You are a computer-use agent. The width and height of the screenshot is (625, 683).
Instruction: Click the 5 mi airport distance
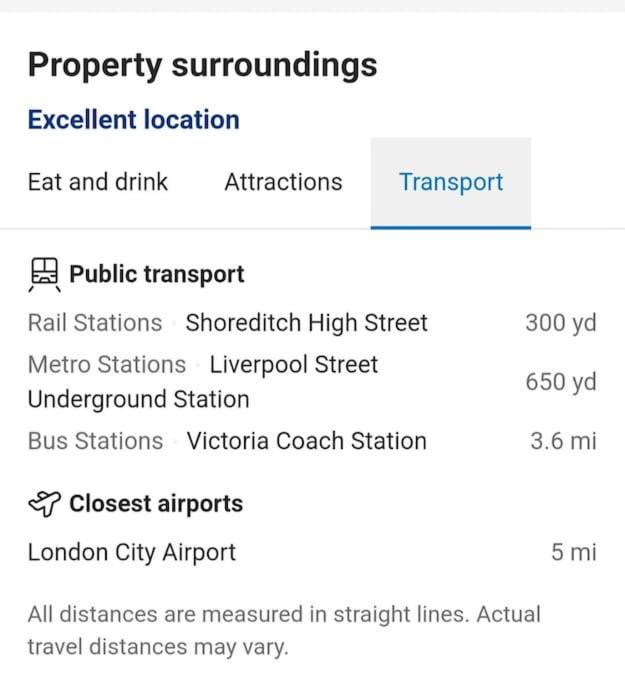tap(574, 552)
